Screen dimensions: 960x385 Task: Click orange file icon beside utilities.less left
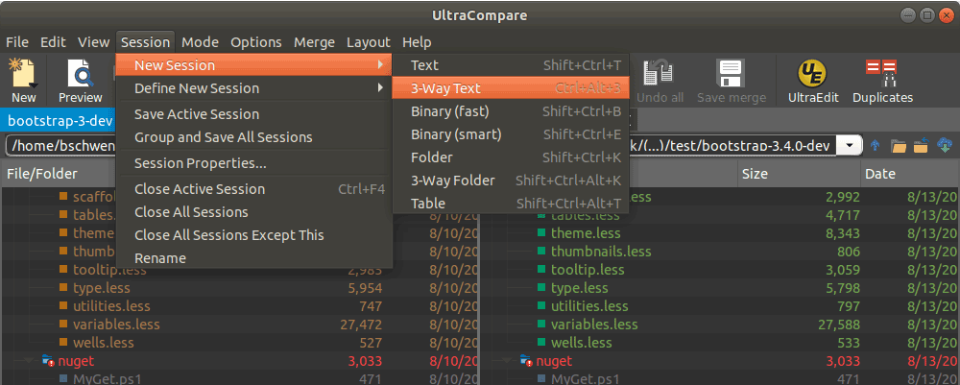tap(63, 306)
